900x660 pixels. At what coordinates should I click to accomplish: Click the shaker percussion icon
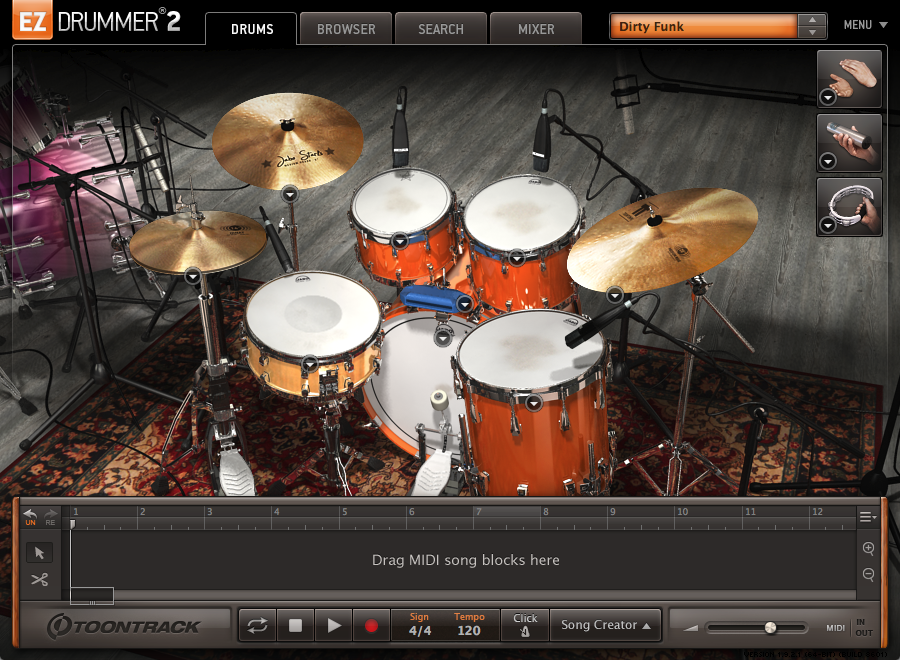[x=850, y=143]
